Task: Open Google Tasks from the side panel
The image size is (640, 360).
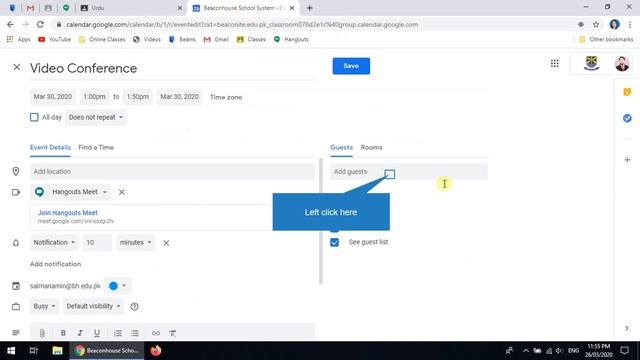Action: coord(627,118)
